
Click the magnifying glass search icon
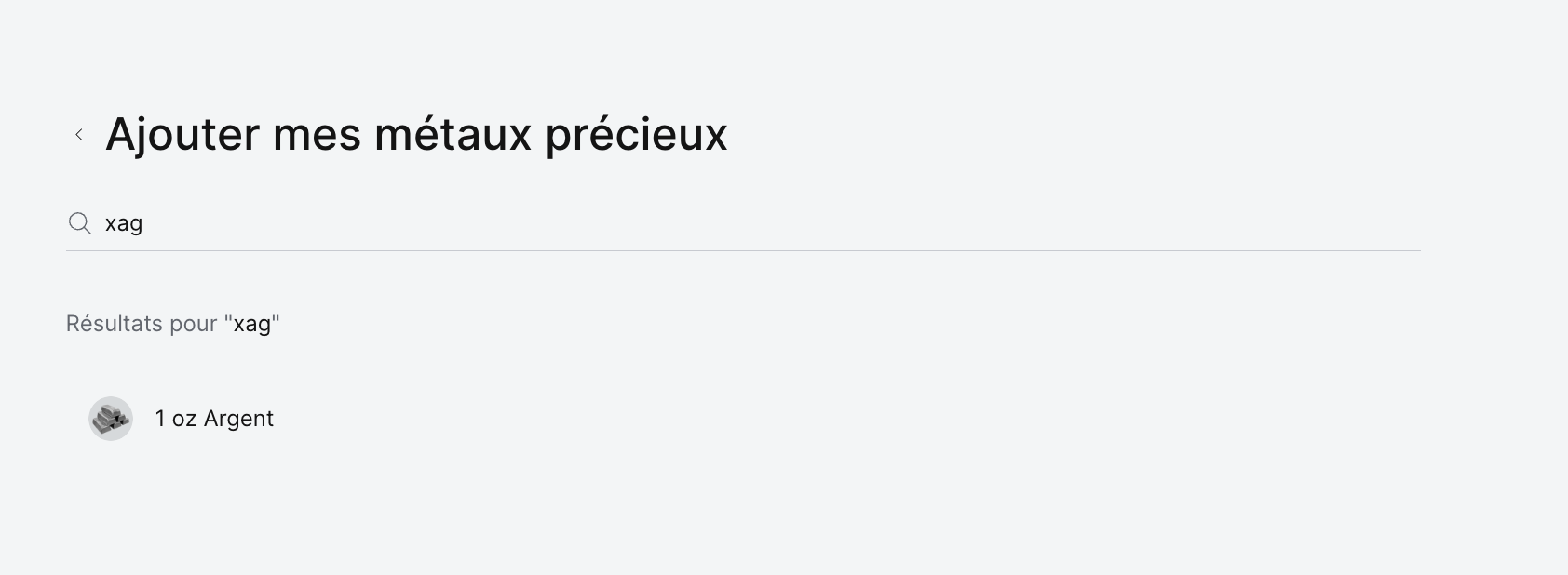80,223
